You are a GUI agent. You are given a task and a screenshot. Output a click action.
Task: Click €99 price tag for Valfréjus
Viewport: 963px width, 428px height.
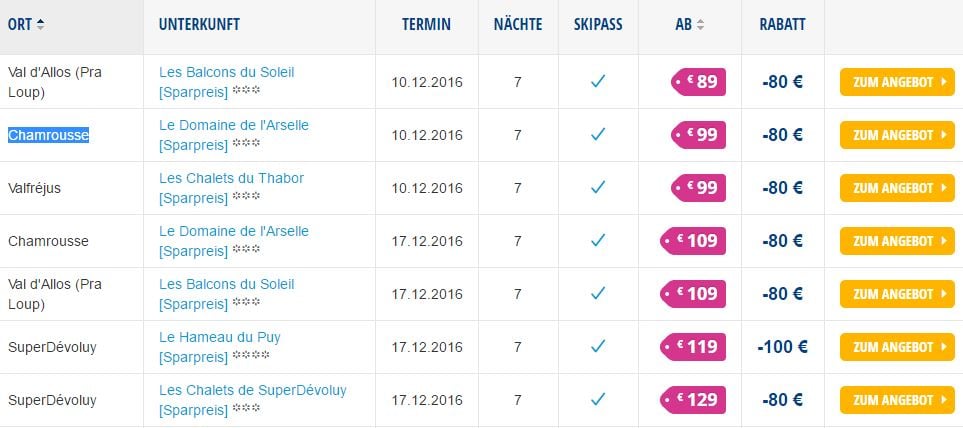698,188
